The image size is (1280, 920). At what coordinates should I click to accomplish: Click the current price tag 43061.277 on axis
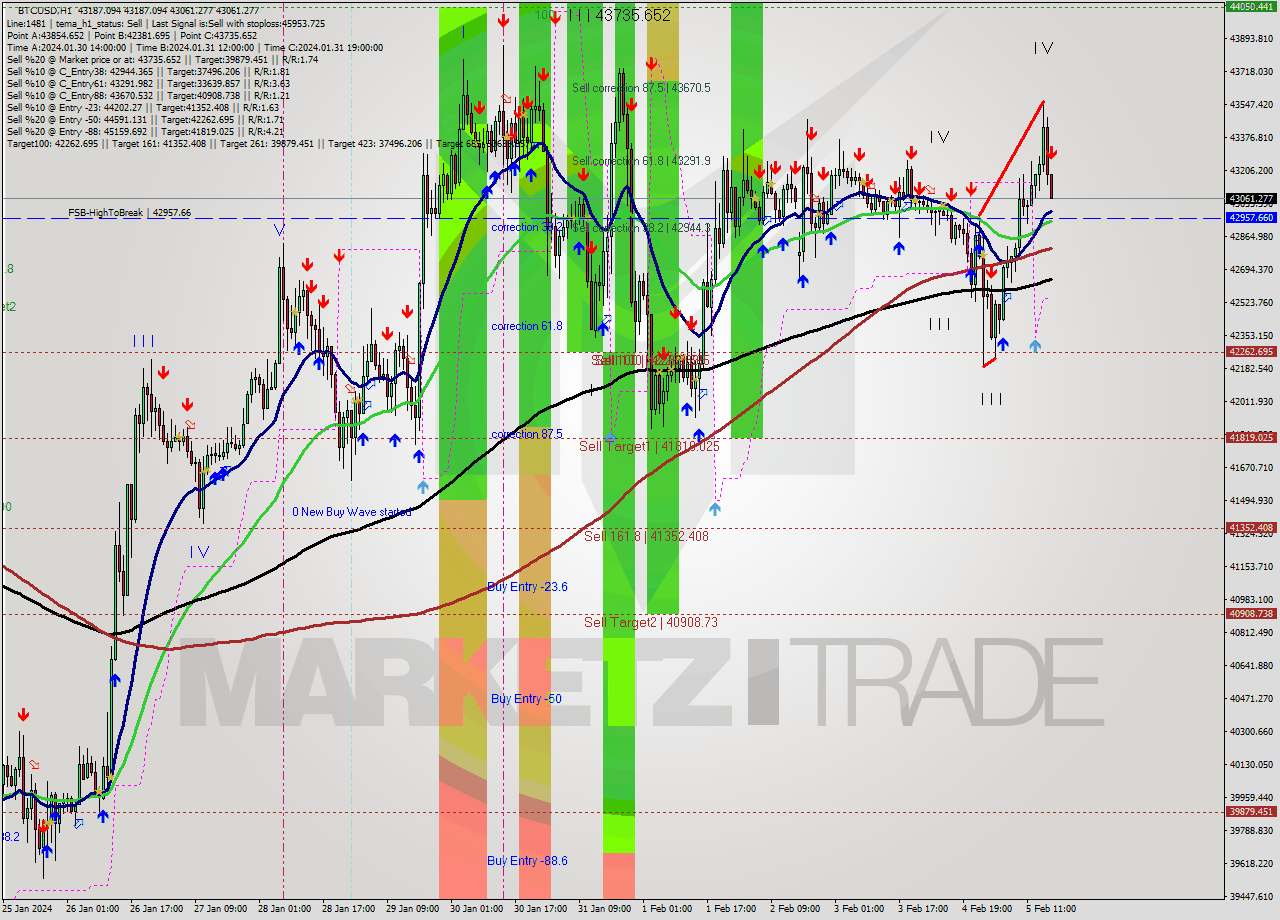[1251, 199]
